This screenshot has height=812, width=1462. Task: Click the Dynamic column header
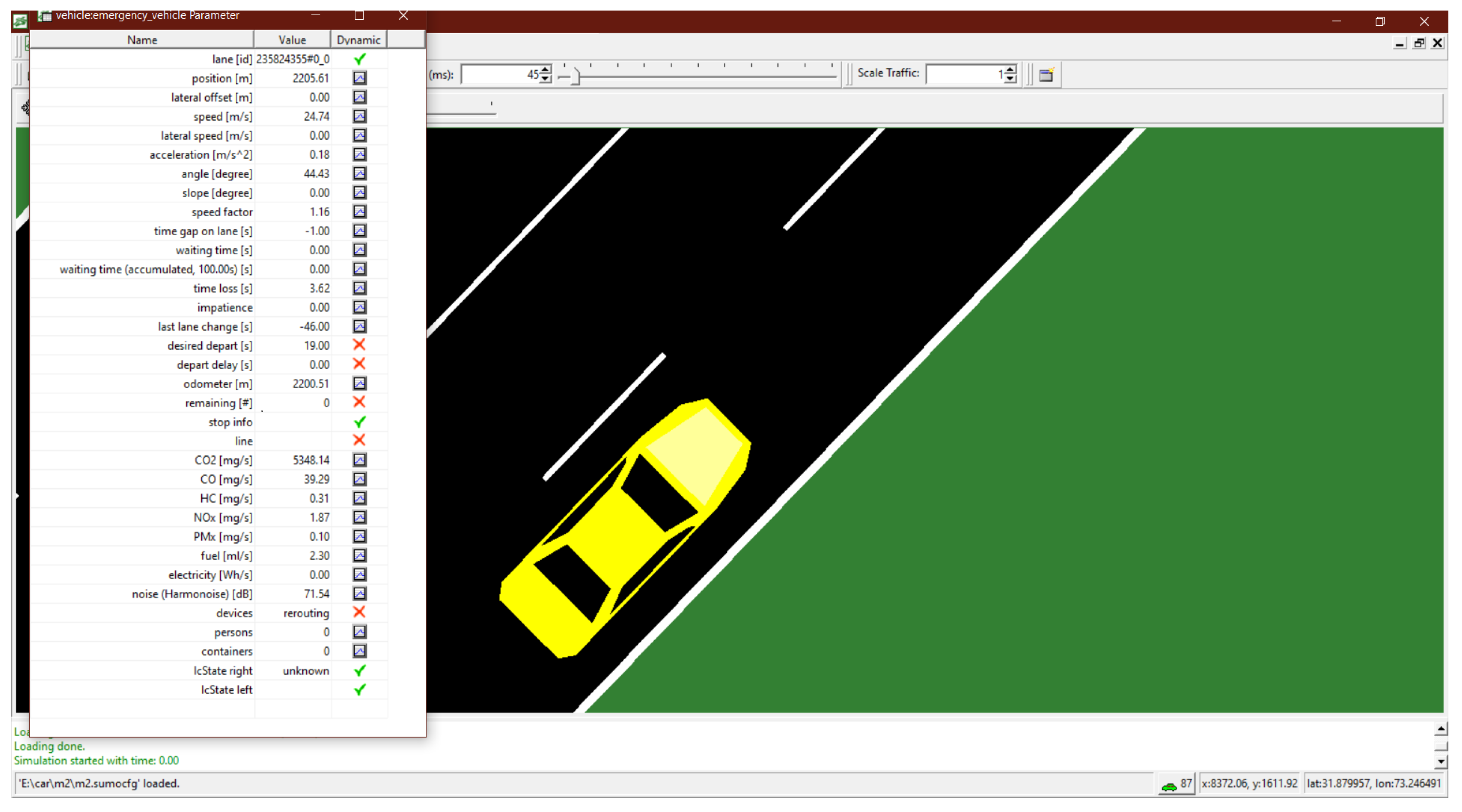pos(358,40)
